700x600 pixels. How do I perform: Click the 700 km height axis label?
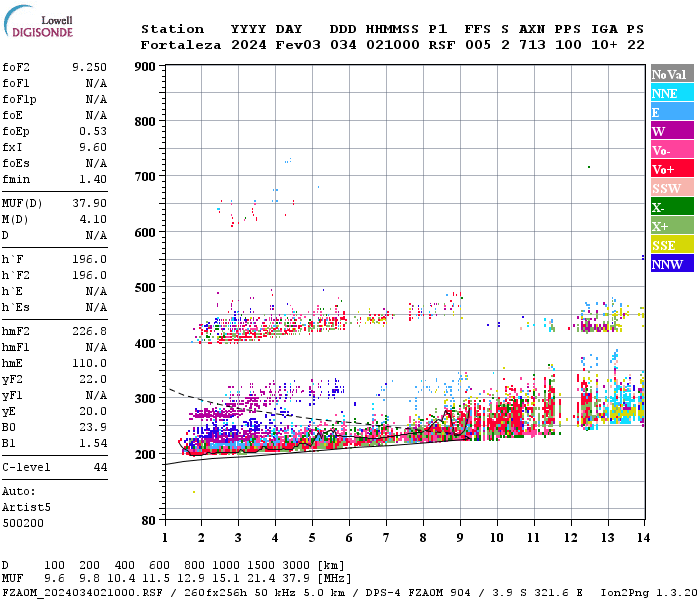[145, 177]
